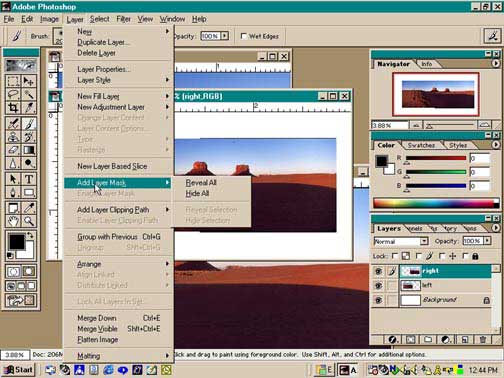
Task: Pick a color from the spectrum bar
Action: 436,203
